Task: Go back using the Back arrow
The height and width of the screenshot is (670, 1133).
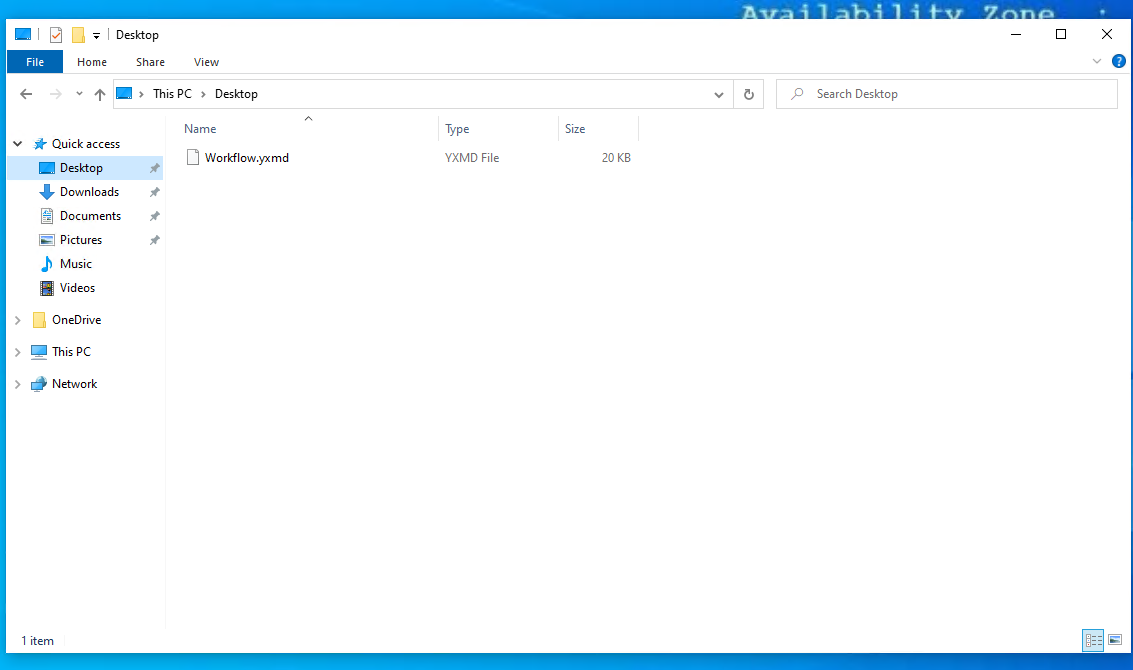Action: 27,94
